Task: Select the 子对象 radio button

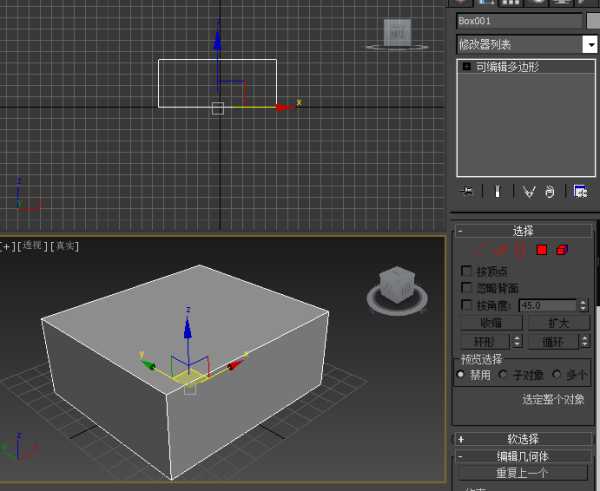Action: 503,375
